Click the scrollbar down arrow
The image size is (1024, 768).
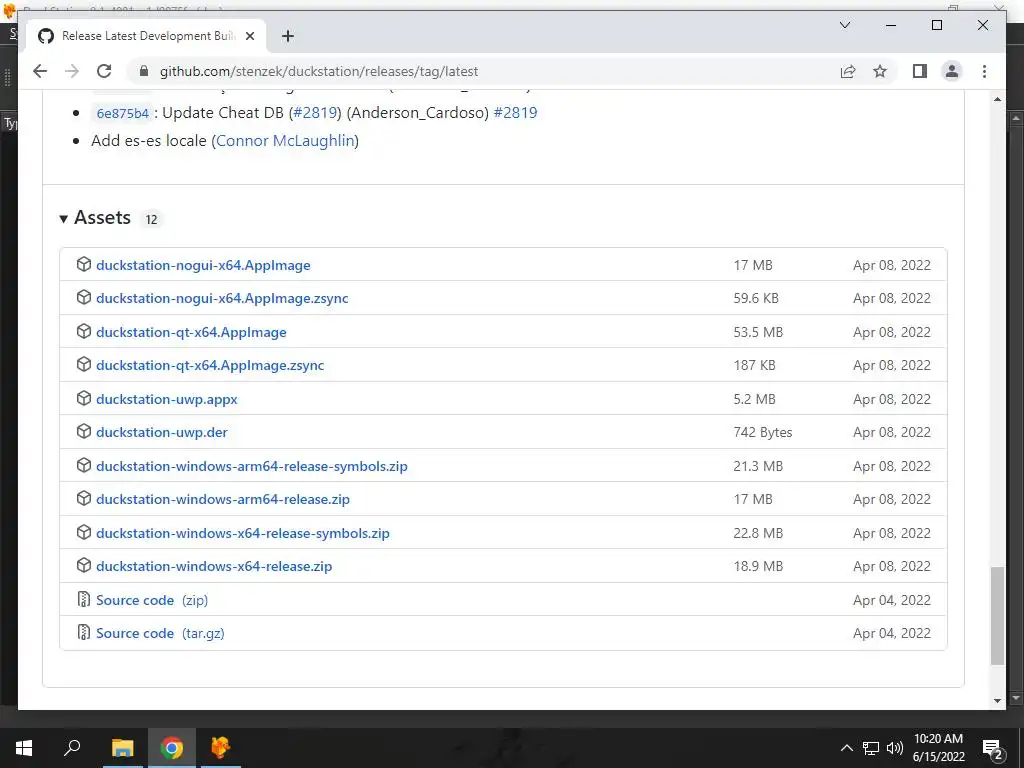tap(997, 701)
